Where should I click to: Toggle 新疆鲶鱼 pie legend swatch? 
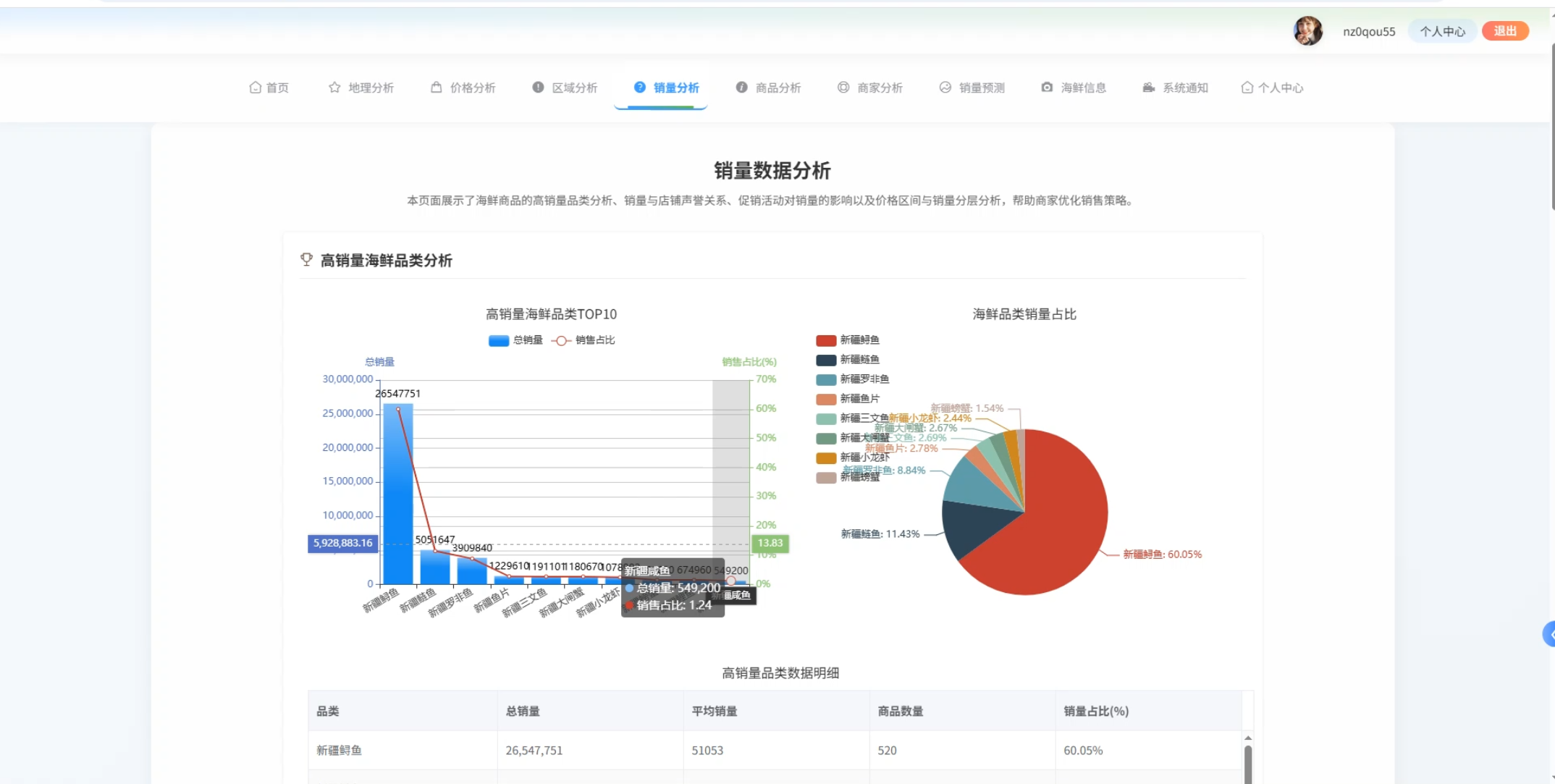pyautogui.click(x=826, y=360)
